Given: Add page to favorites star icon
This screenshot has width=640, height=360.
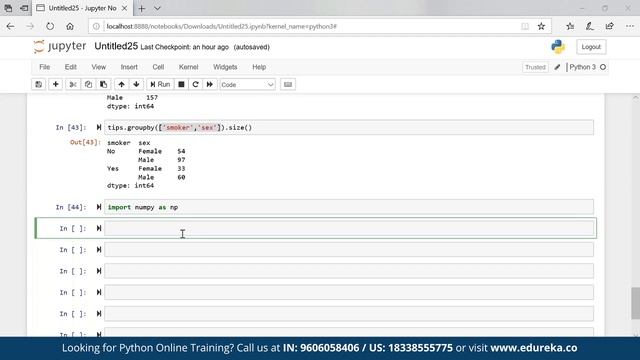Looking at the screenshot, I should point(541,27).
